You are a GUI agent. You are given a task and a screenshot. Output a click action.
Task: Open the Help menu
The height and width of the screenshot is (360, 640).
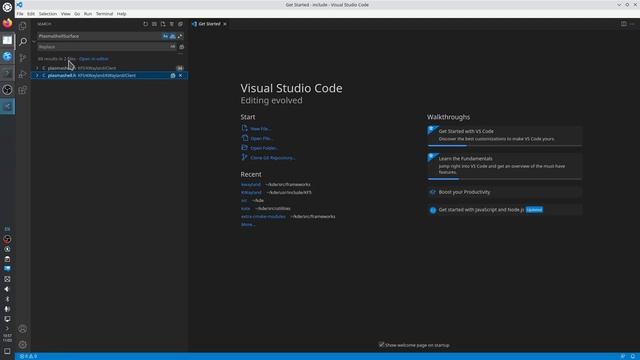tap(122, 14)
